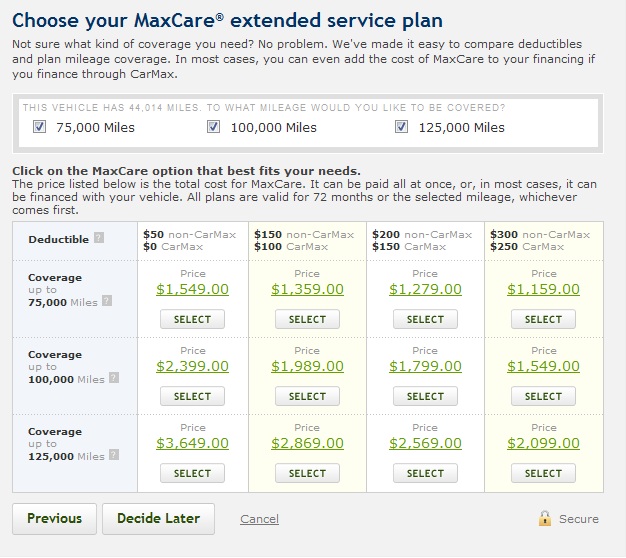Click the $3,649.00 price link
The image size is (626, 558).
pos(192,443)
